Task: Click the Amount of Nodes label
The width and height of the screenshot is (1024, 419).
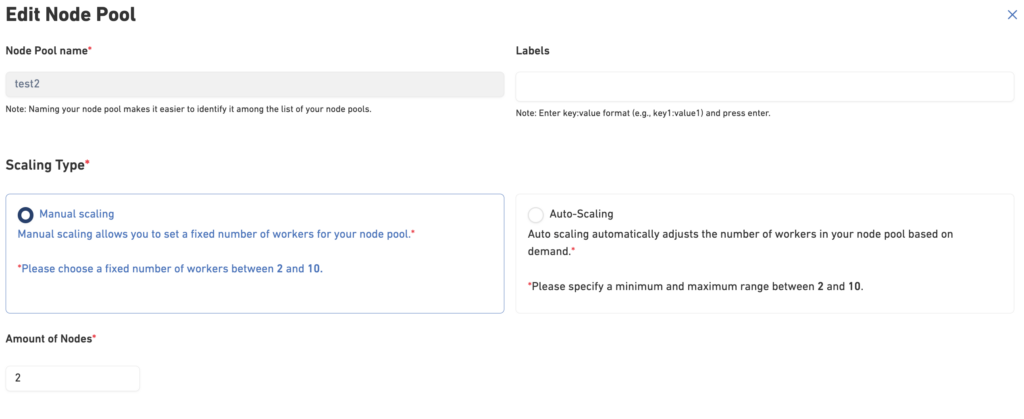Action: point(50,339)
